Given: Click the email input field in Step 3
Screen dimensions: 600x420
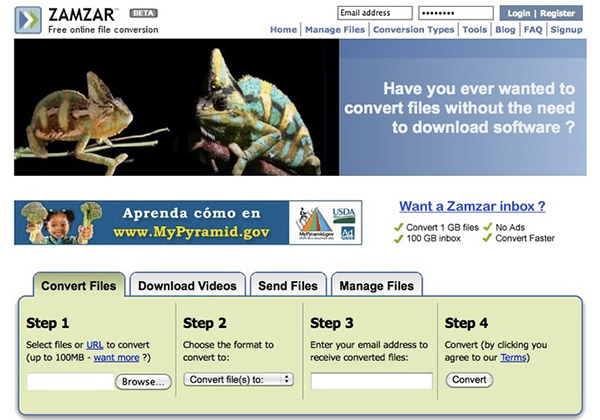Looking at the screenshot, I should coord(371,381).
